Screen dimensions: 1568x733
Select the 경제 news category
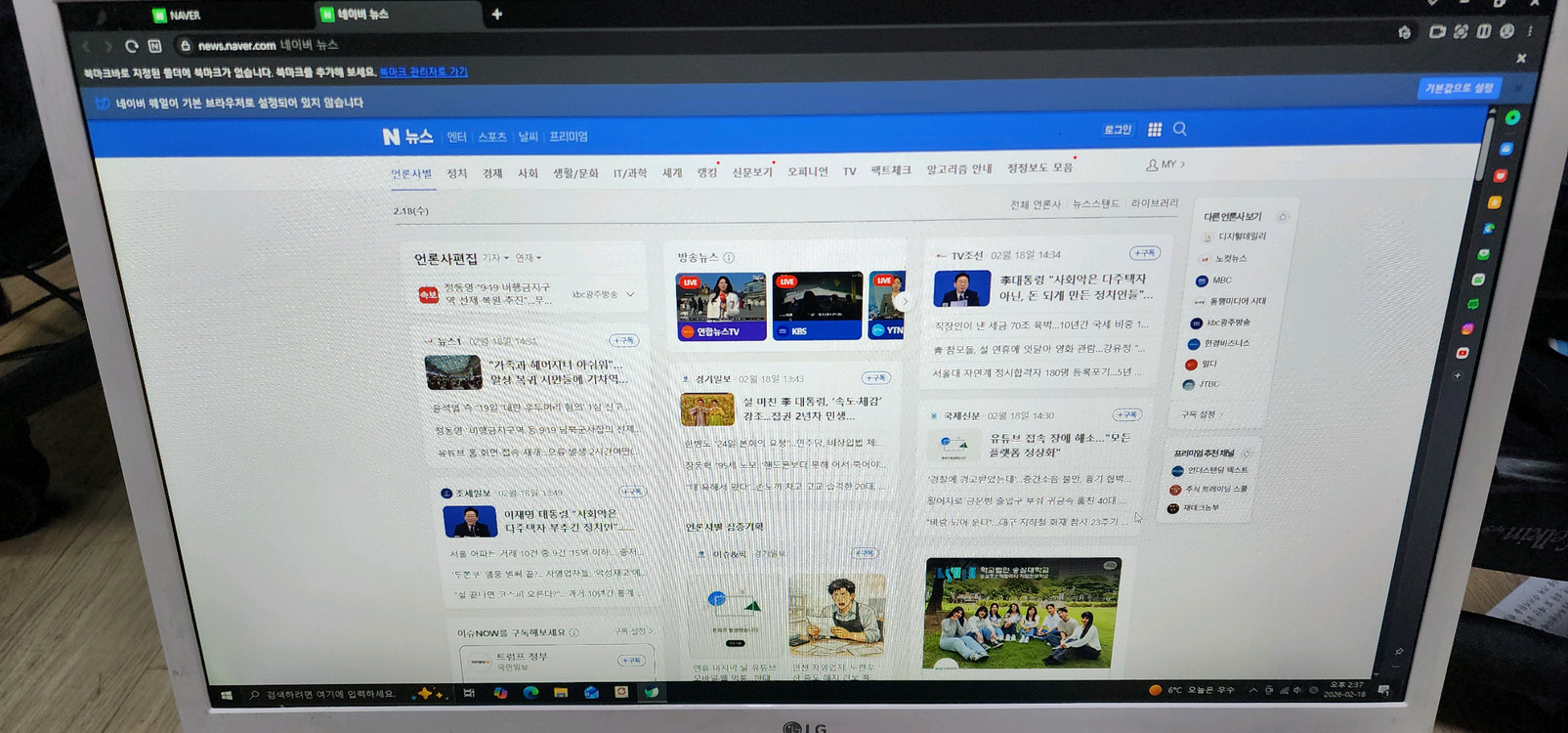(492, 174)
